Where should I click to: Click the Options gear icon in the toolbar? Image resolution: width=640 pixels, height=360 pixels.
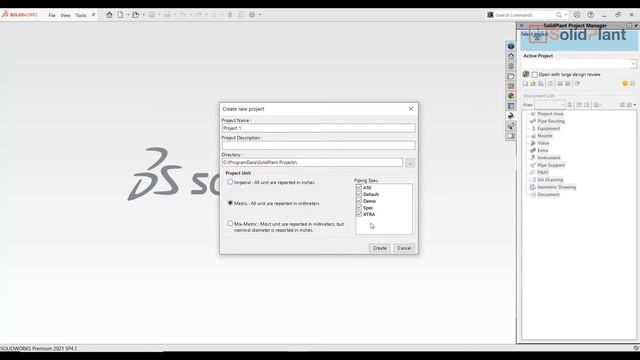coord(252,15)
